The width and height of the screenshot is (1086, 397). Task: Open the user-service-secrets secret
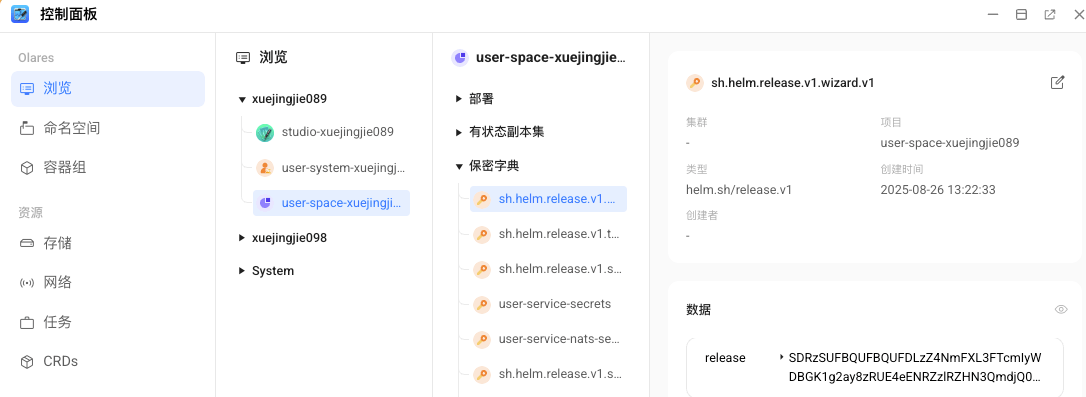548,303
